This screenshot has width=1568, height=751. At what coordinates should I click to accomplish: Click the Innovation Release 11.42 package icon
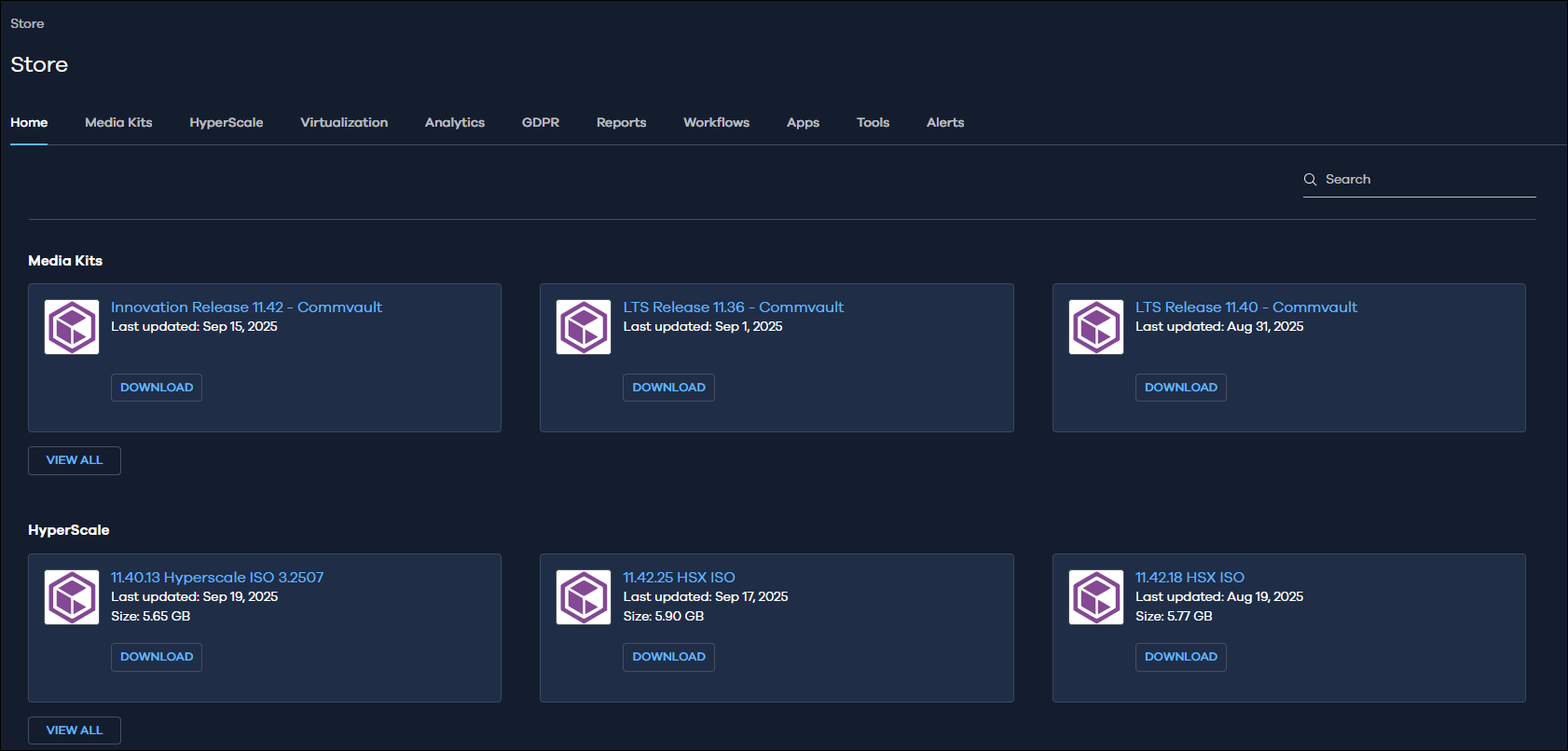[72, 327]
